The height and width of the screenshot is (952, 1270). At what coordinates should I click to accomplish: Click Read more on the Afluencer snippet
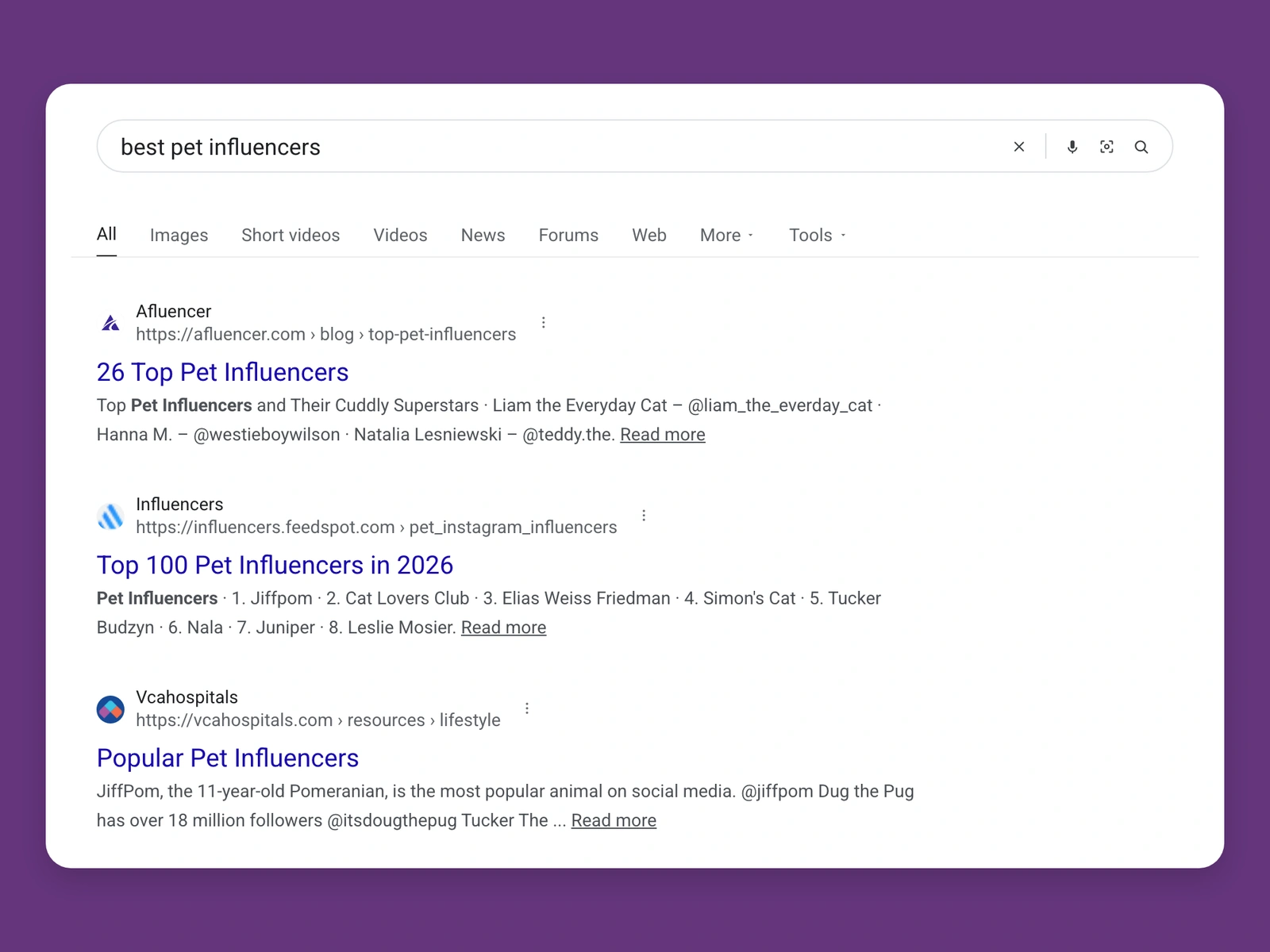pos(663,435)
